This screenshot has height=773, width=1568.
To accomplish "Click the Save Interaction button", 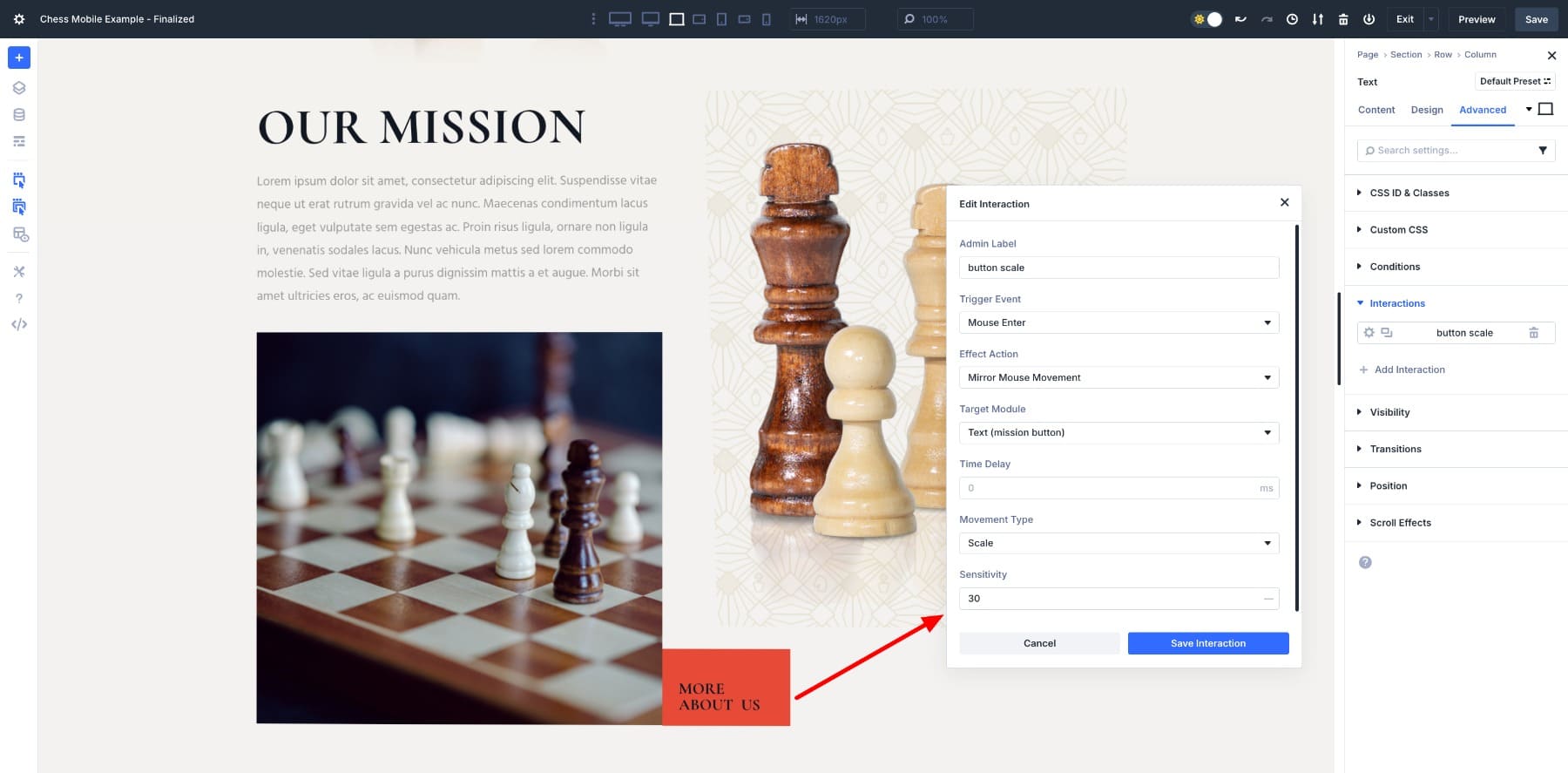I will (1207, 643).
